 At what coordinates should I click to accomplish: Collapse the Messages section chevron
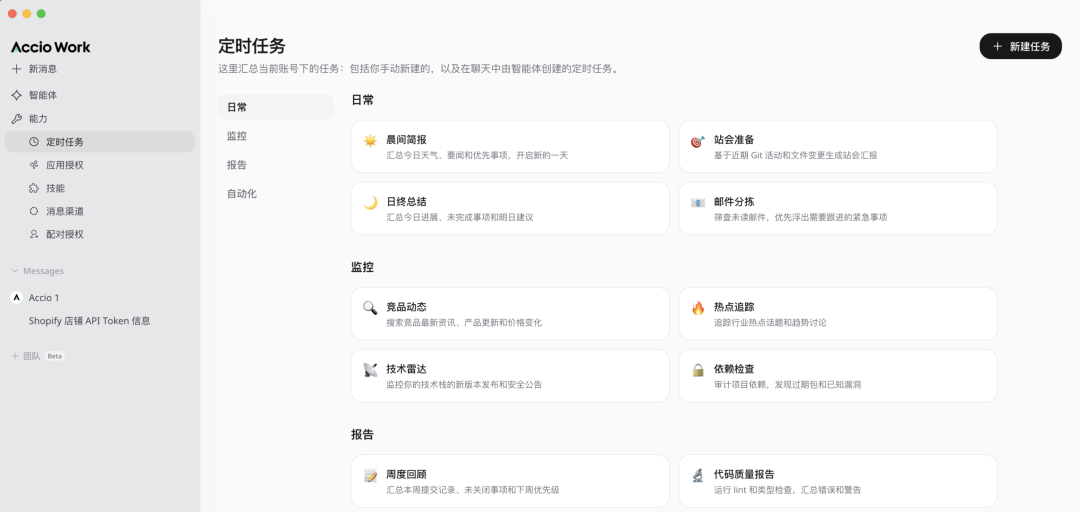pyautogui.click(x=15, y=271)
